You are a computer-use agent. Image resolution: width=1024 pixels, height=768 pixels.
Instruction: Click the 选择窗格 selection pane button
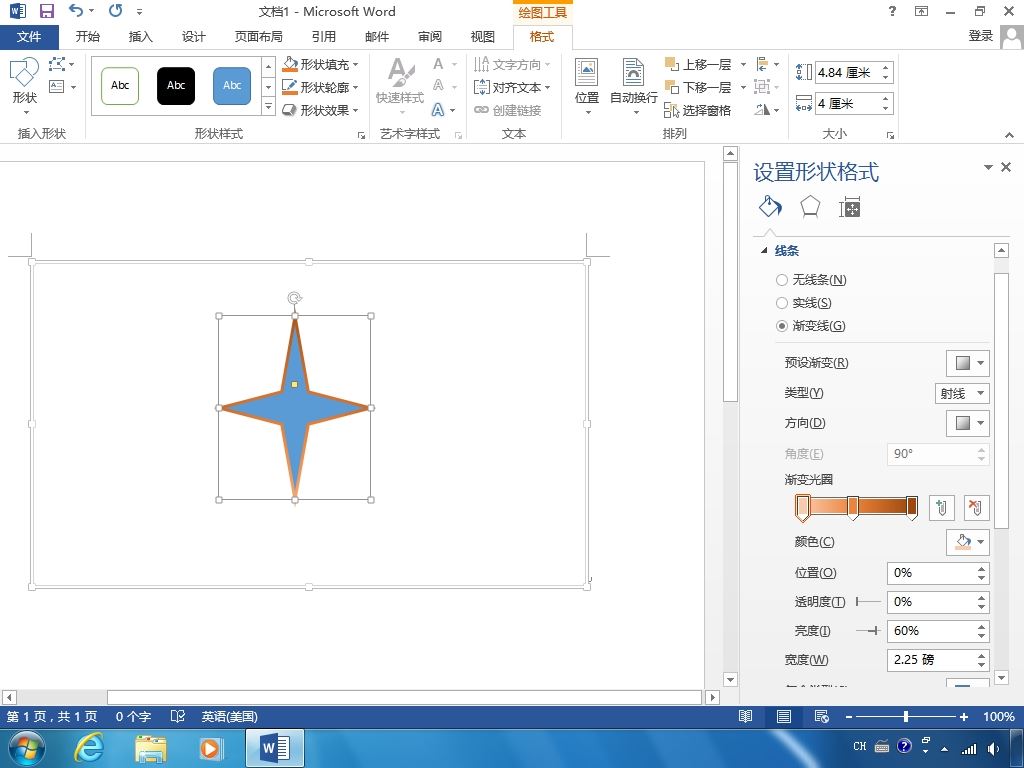pyautogui.click(x=698, y=110)
